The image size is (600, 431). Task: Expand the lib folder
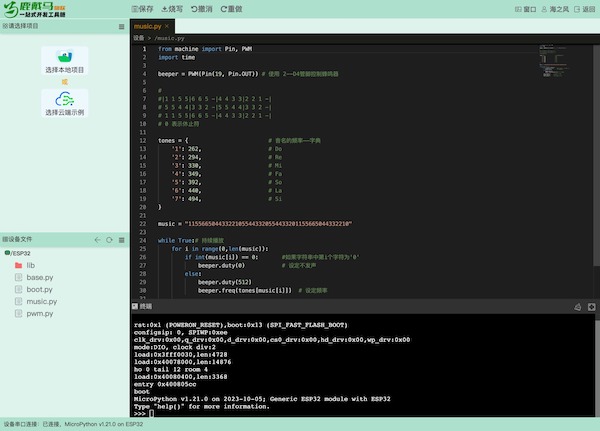coord(30,266)
